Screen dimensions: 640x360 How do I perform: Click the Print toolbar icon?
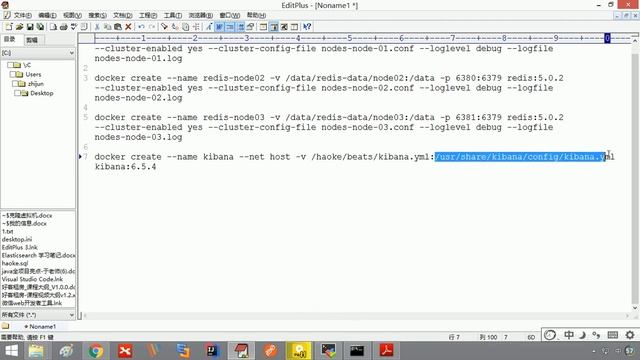(x=63, y=27)
